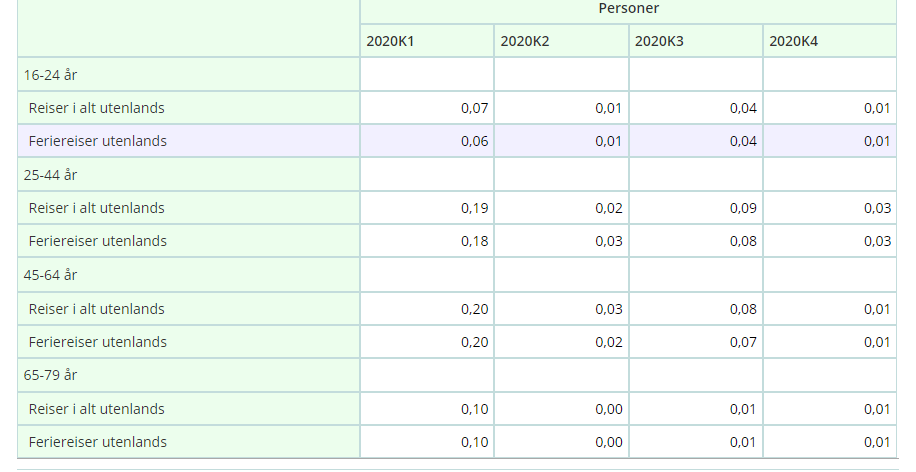Click the Personer header cell

(627, 9)
